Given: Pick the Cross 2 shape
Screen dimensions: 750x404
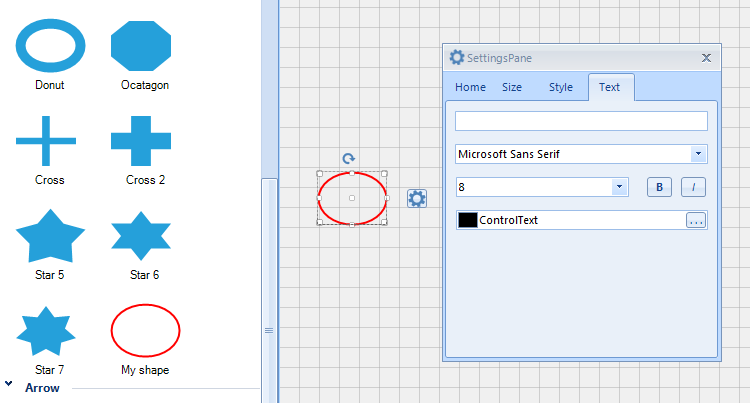Looking at the screenshot, I should (141, 141).
